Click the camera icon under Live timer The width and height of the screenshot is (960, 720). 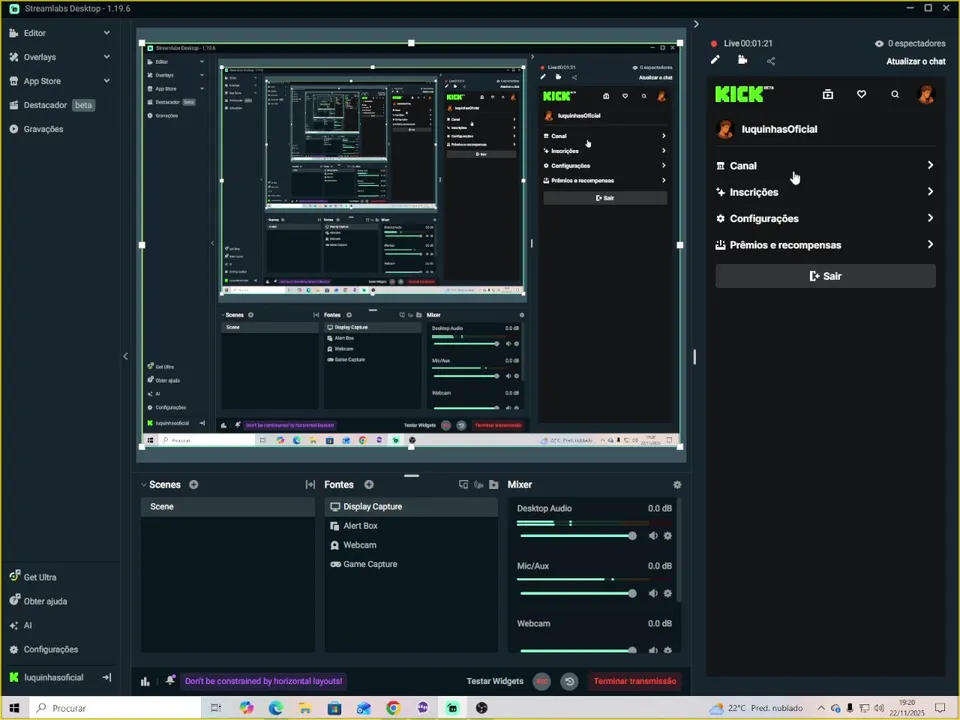743,60
